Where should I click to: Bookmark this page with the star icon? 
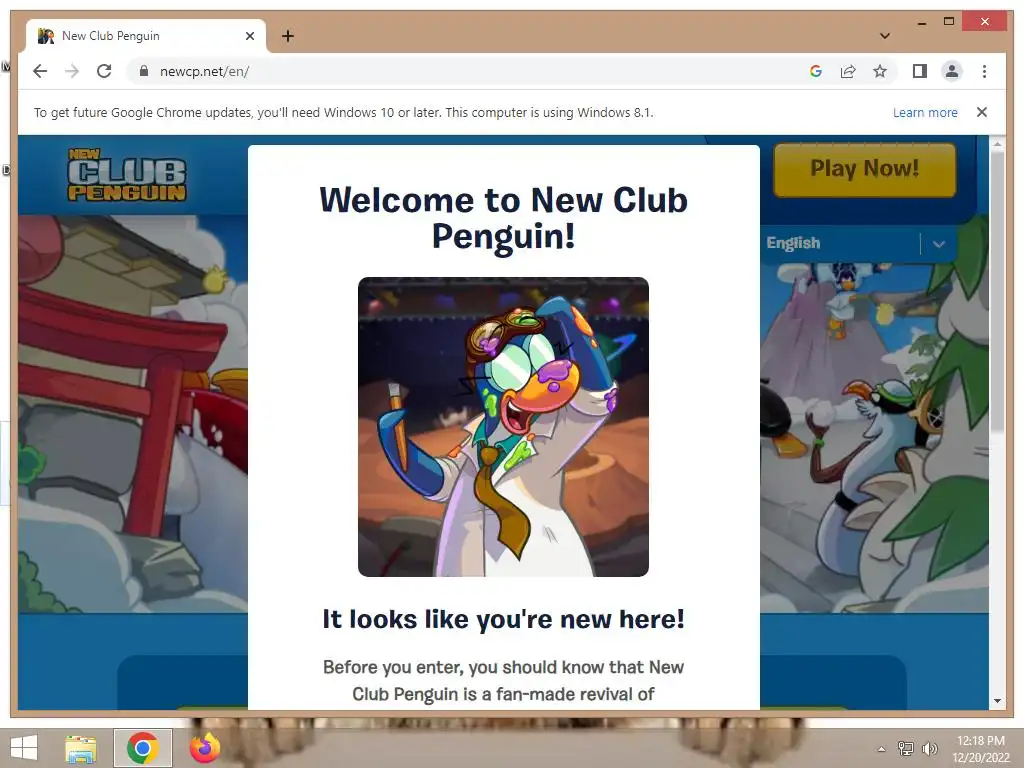tap(880, 71)
